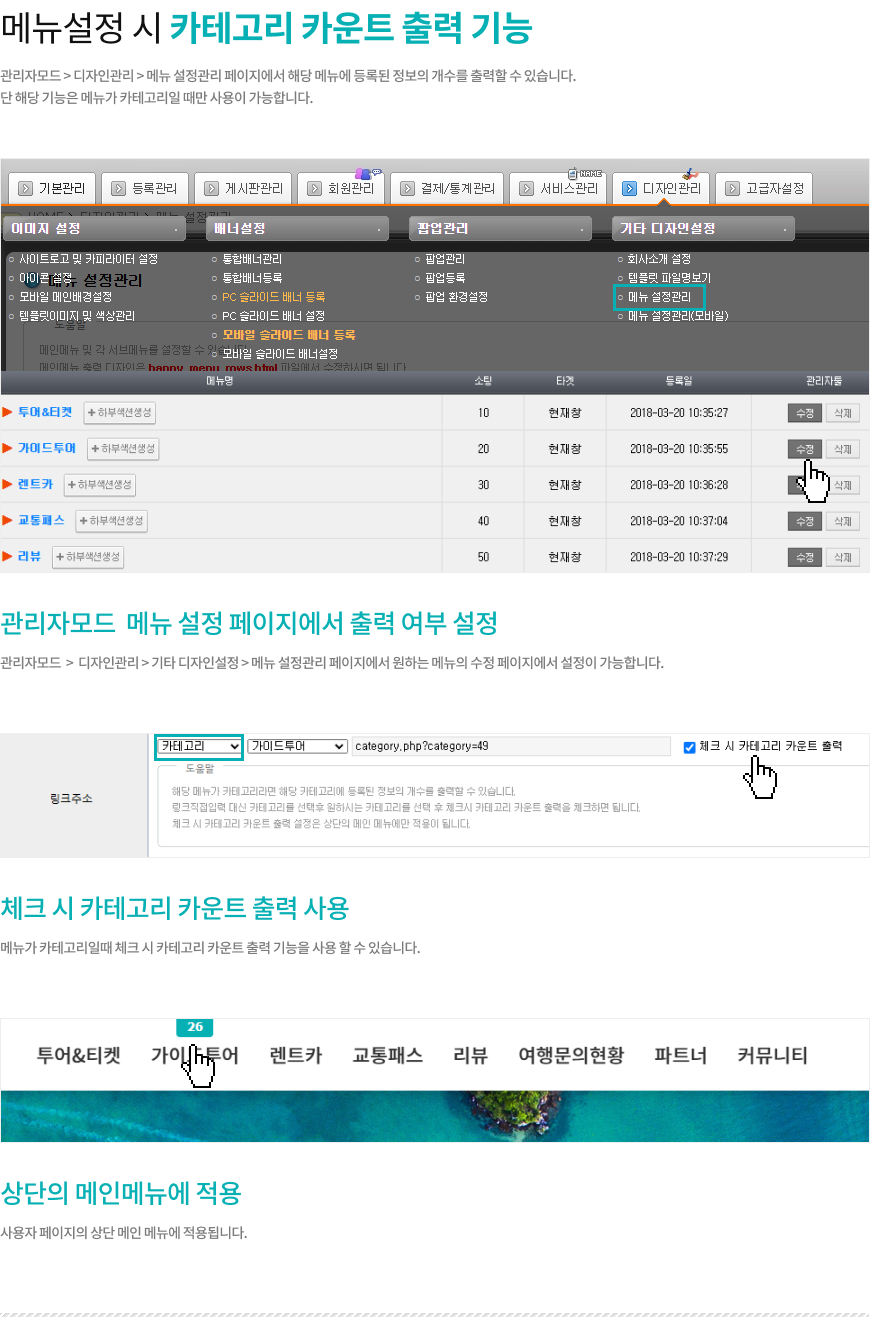
Task: Open the 결제/통계관리 tab
Action: [x=447, y=188]
